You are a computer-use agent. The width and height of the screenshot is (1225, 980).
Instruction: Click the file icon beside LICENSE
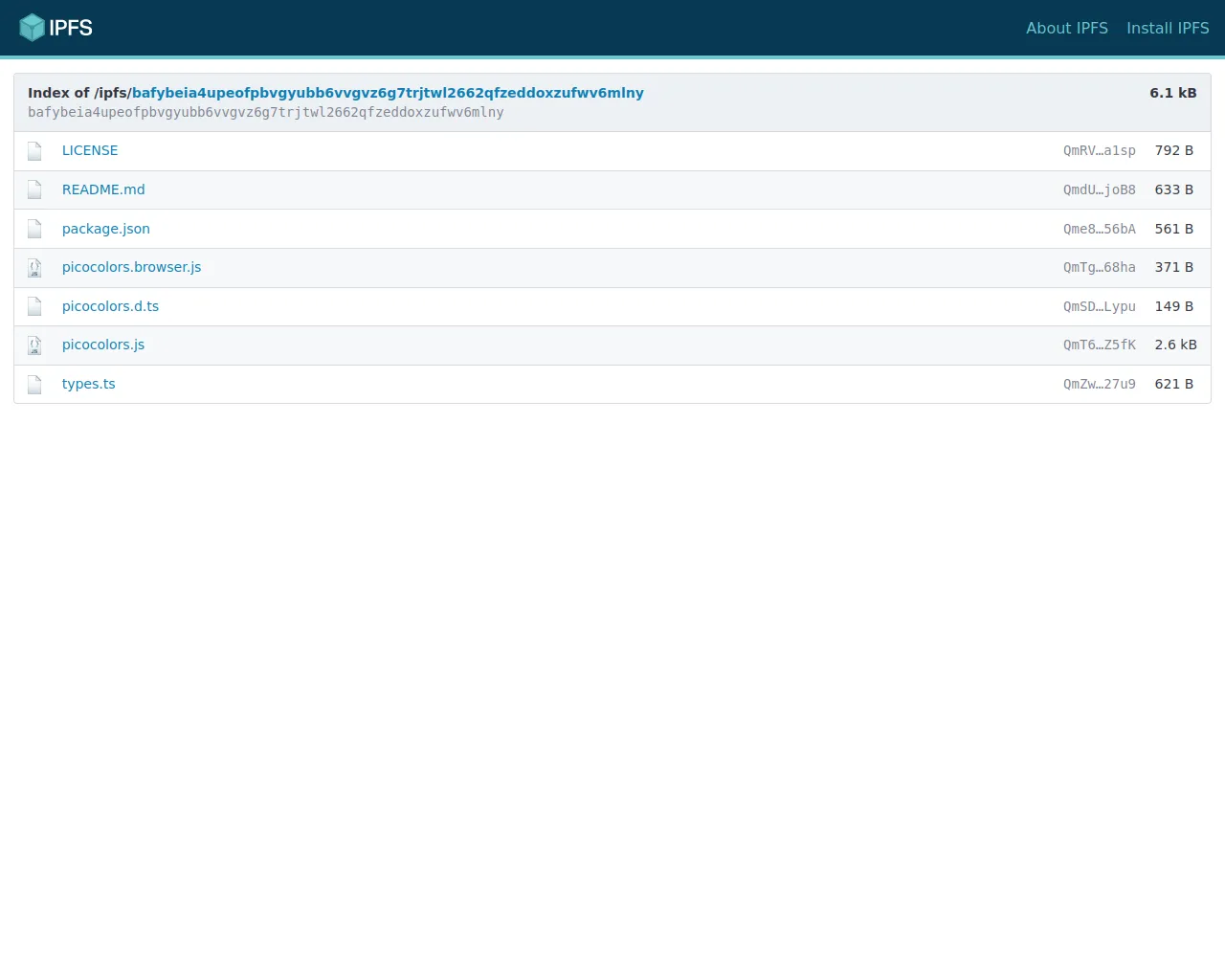coord(34,151)
